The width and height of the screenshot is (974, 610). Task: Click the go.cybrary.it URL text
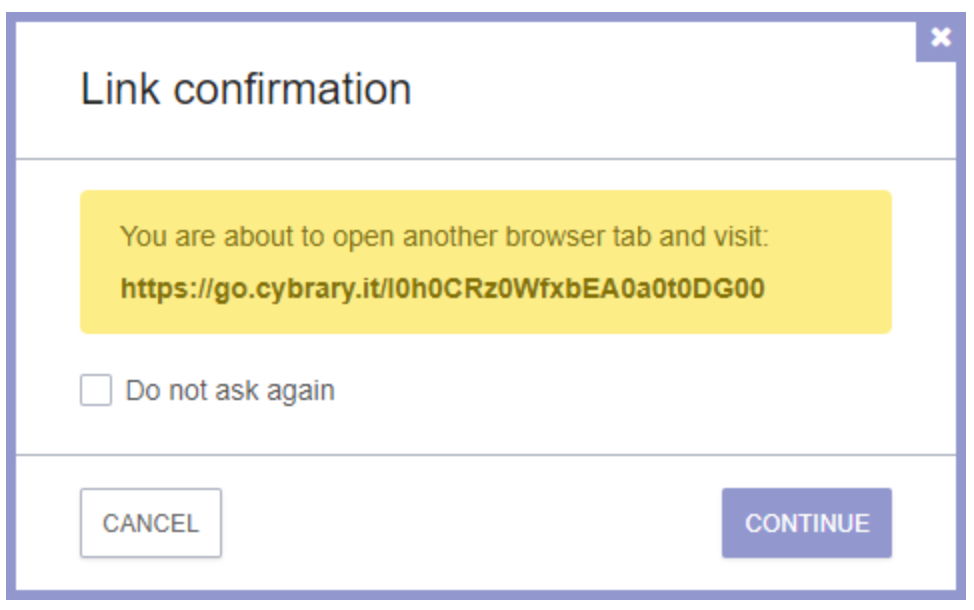click(x=442, y=289)
